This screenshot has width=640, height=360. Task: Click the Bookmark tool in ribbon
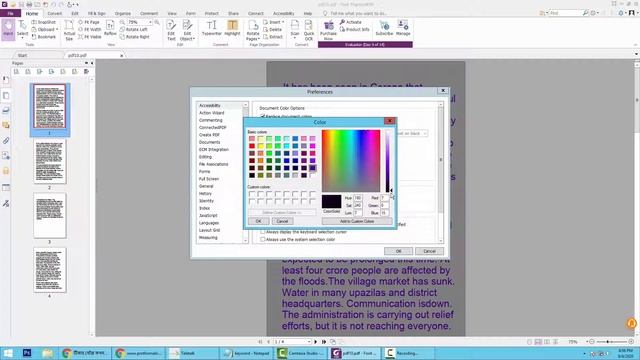click(x=44, y=37)
